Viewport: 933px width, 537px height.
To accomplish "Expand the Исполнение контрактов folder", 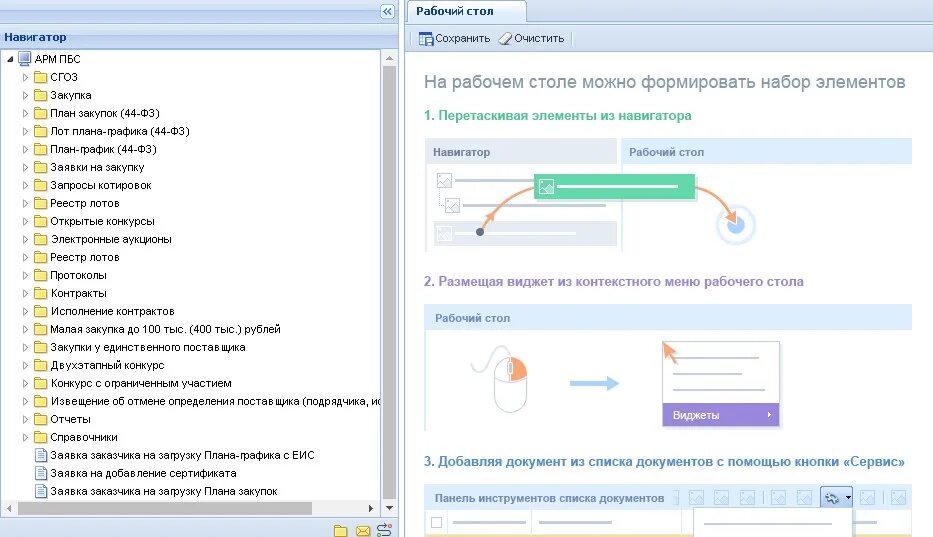I will [25, 311].
